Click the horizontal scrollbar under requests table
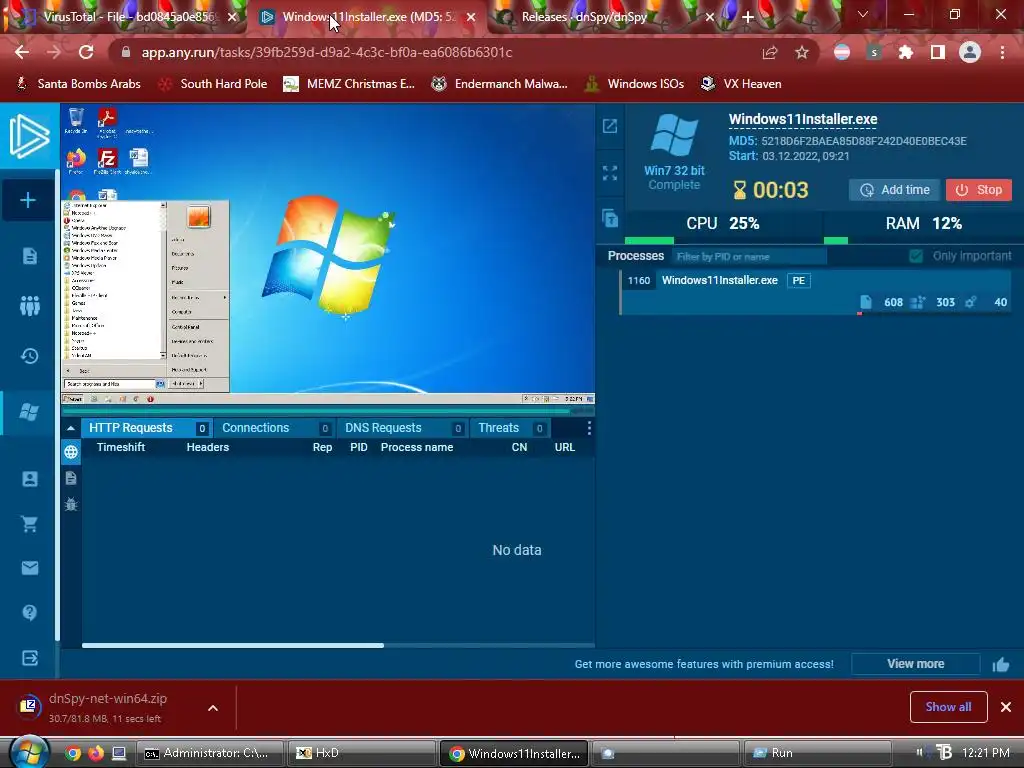The image size is (1024, 768). [232, 645]
